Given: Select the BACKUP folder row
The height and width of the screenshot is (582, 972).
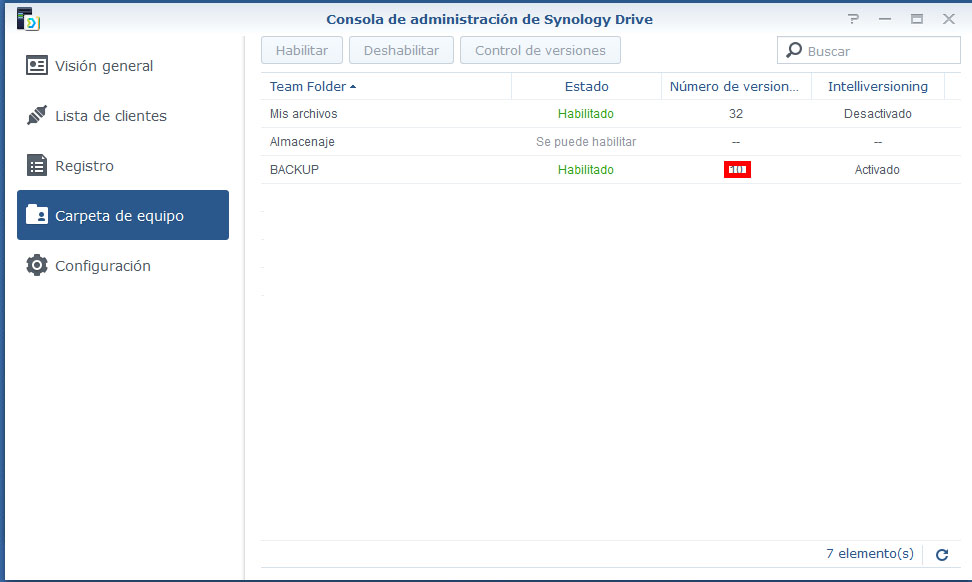Looking at the screenshot, I should (x=611, y=169).
